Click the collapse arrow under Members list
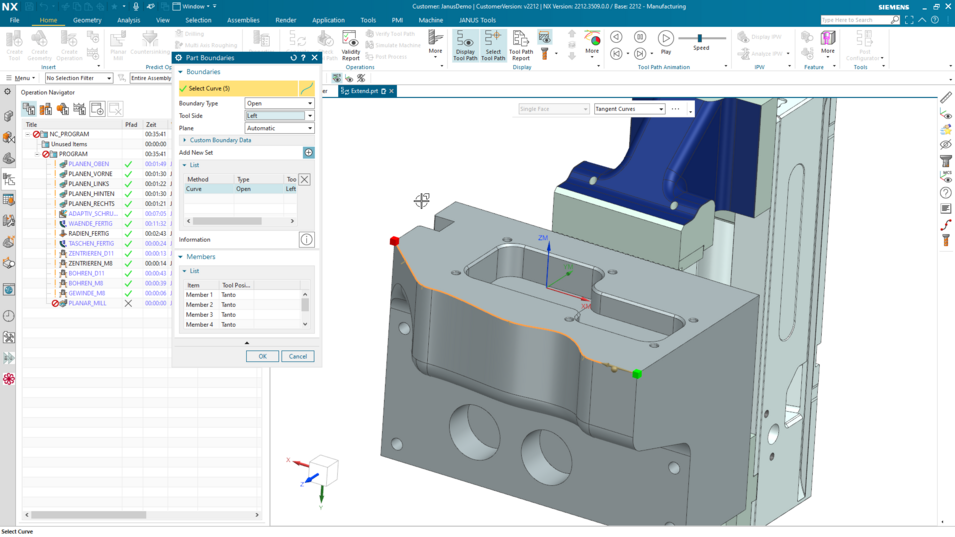This screenshot has height=537, width=955. click(247, 343)
